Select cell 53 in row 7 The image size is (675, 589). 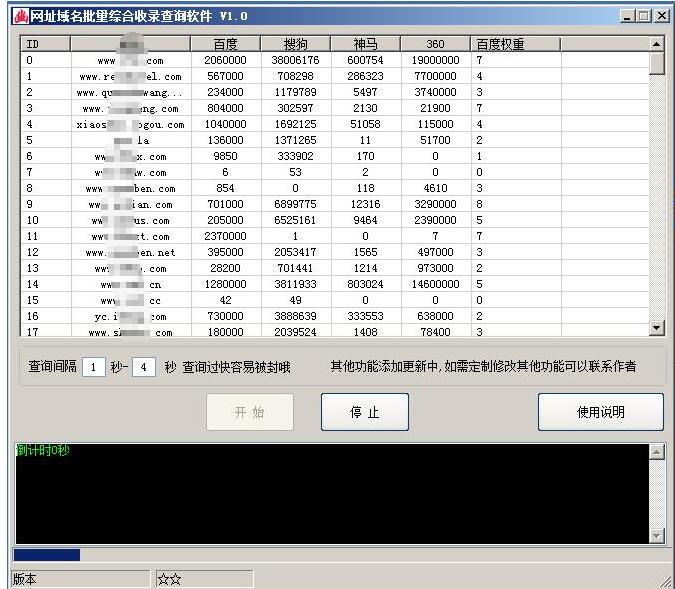295,172
